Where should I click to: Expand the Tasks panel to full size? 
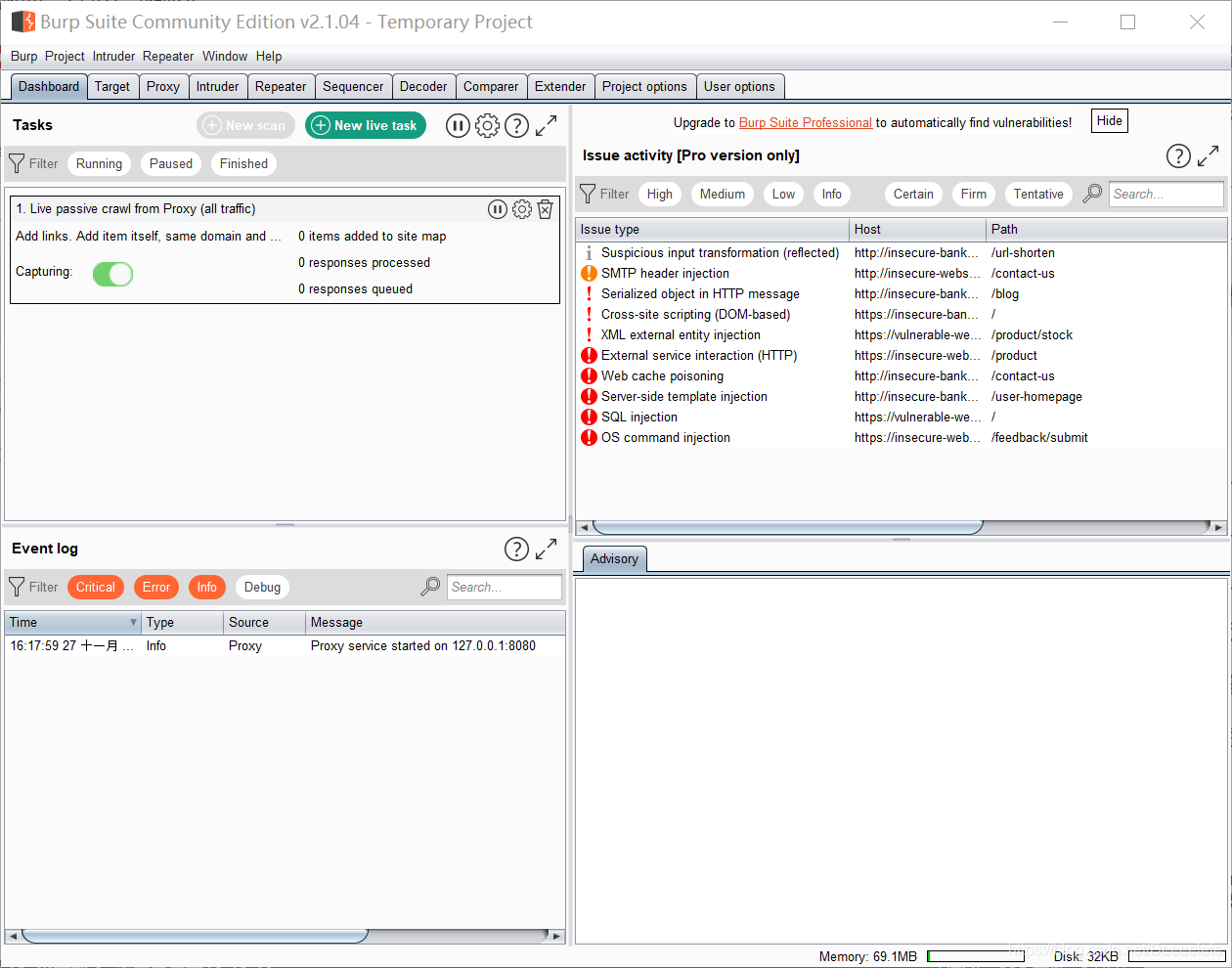[x=546, y=125]
